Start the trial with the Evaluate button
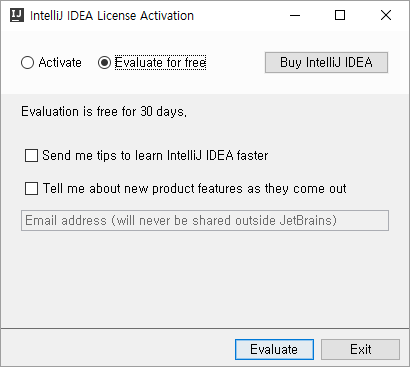Viewport: 410px width, 367px height. 274,349
